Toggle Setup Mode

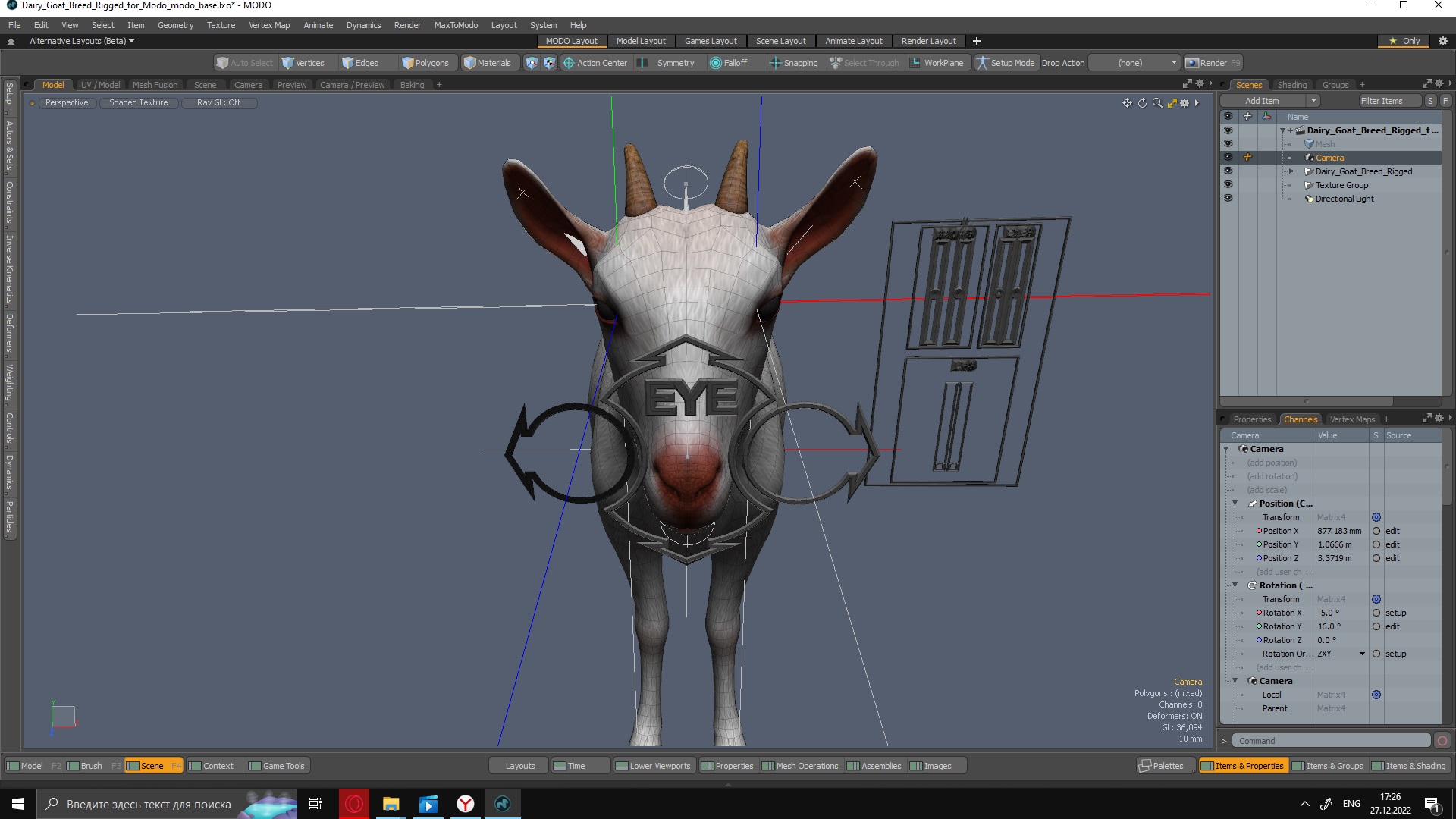pos(1005,63)
